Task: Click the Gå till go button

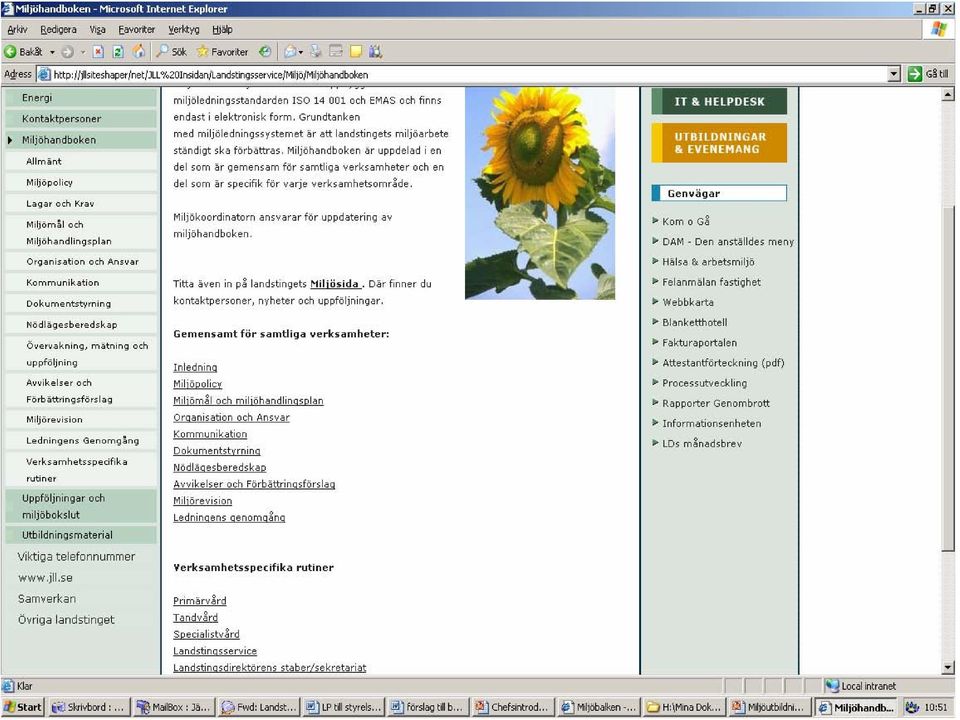Action: point(929,74)
